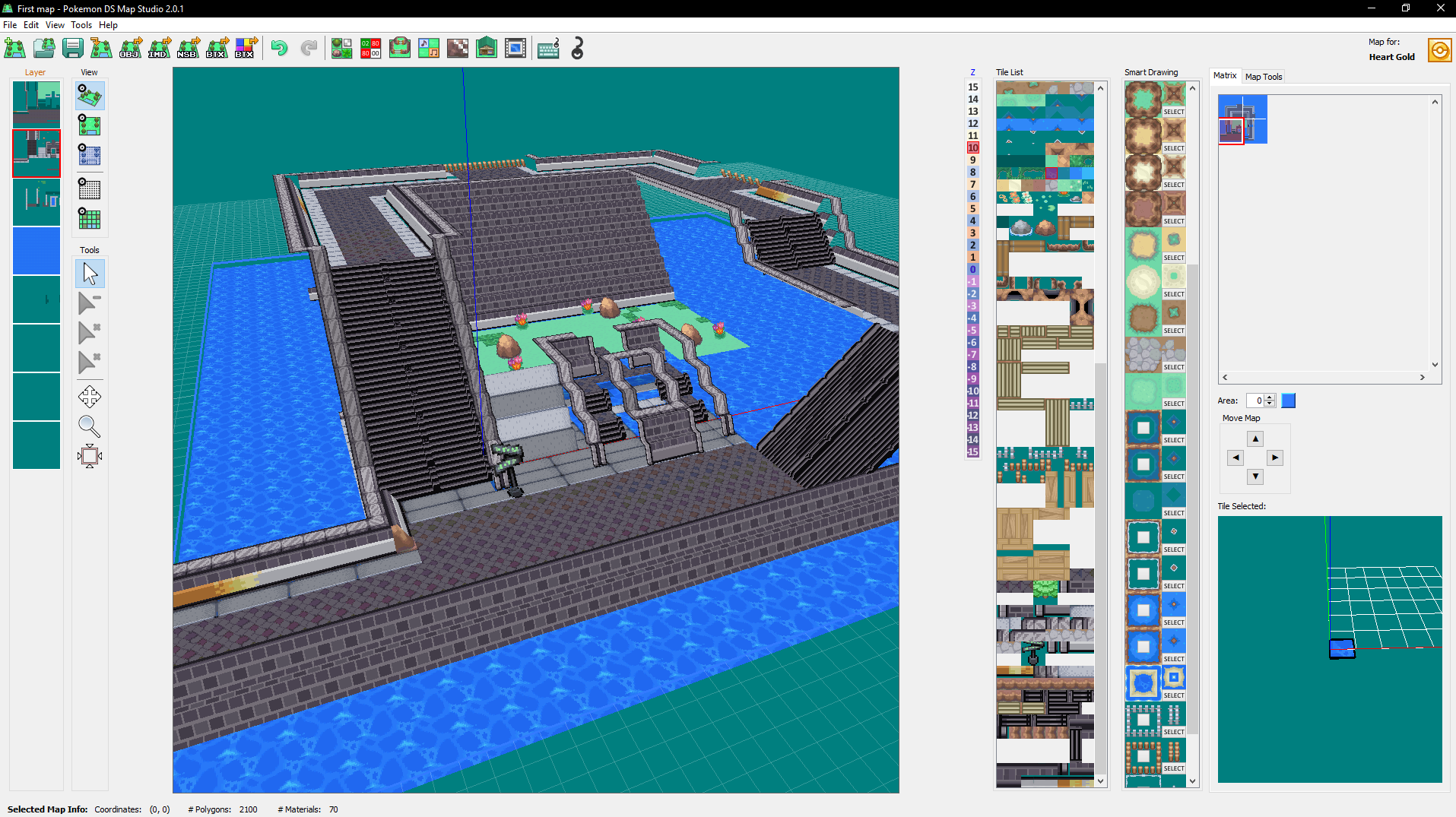Screen dimensions: 1456x817
Task: Open the background sound editor with music notes
Action: tap(429, 49)
